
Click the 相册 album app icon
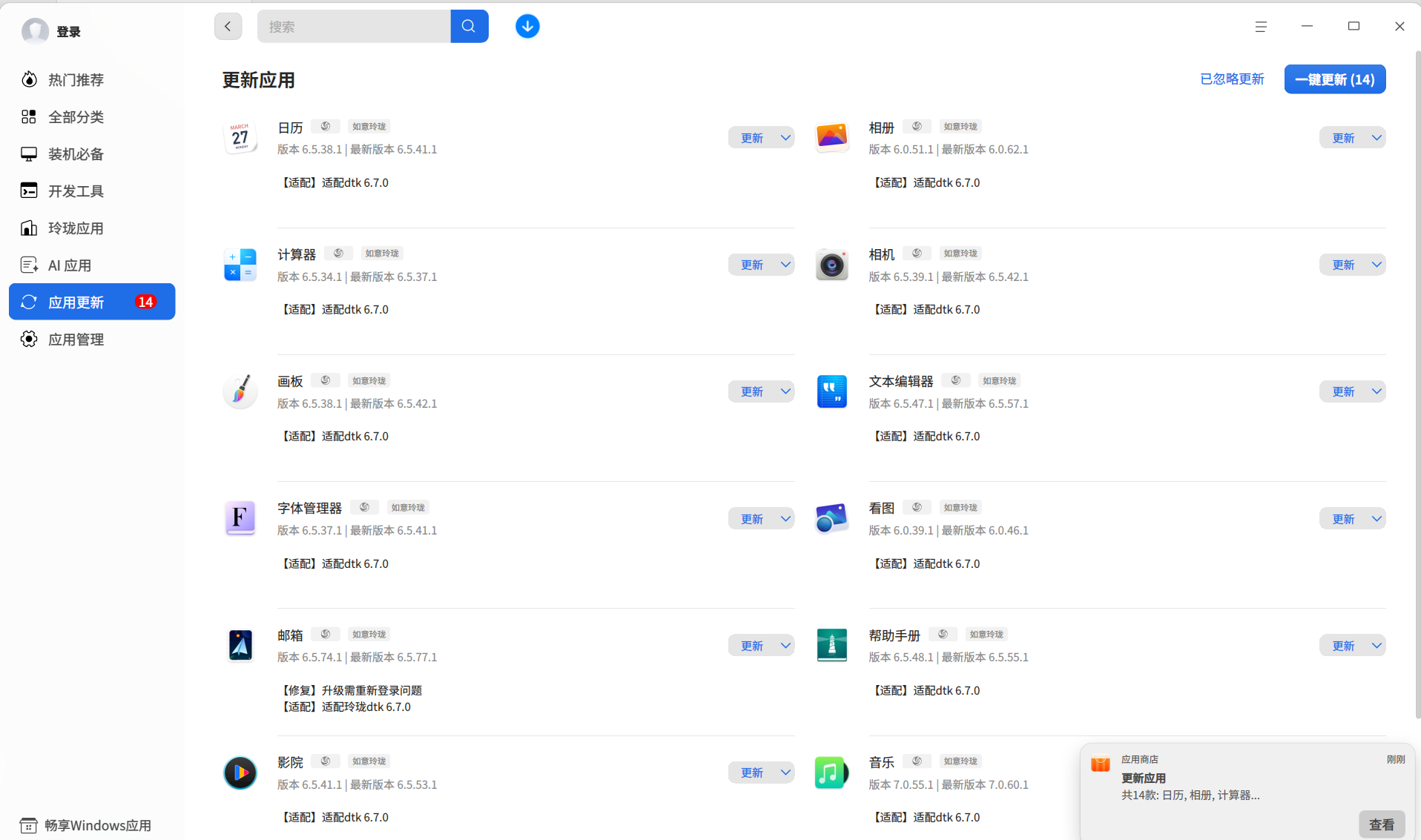pos(831,138)
